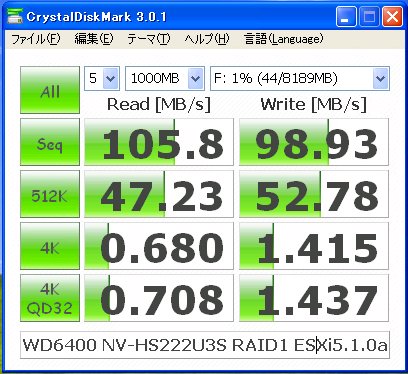Screen dimensions: 408x374
Task: Maximize the CrystalDiskMark window
Action: click(369, 17)
